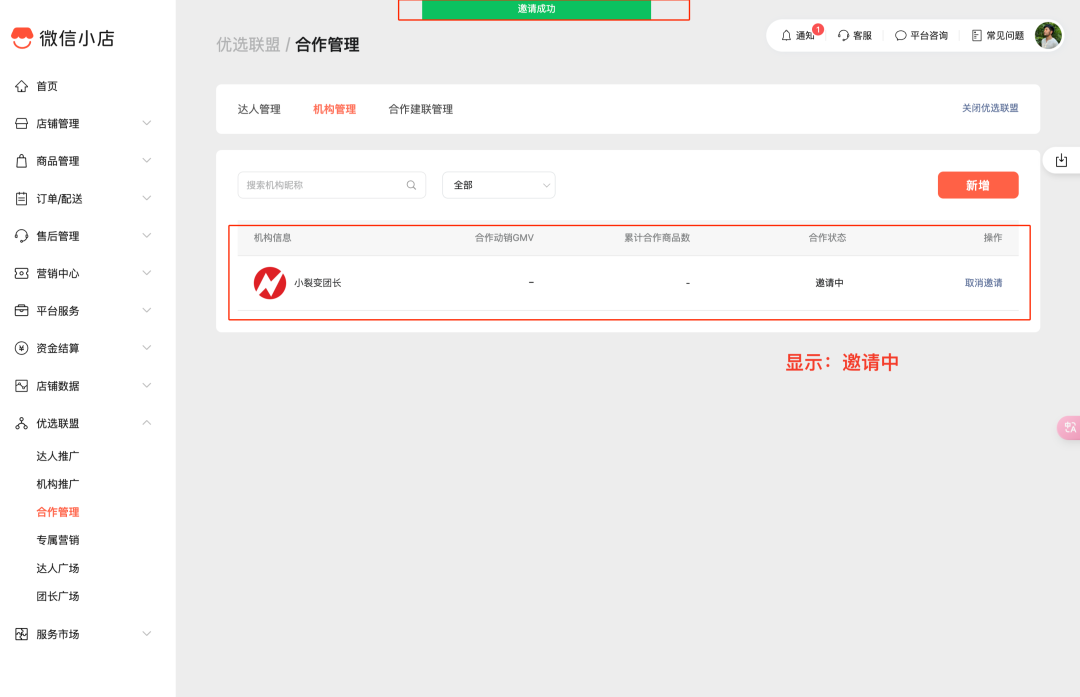
Task: Open 常见问题 FAQ document icon
Action: 975,34
